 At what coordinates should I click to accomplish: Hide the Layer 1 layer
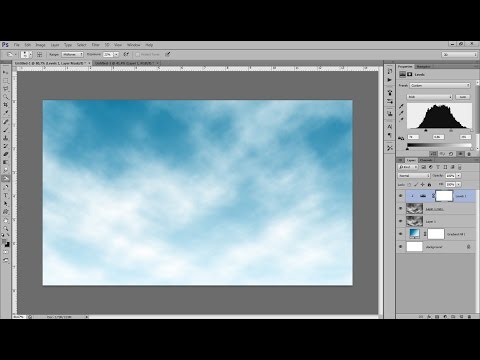401,221
